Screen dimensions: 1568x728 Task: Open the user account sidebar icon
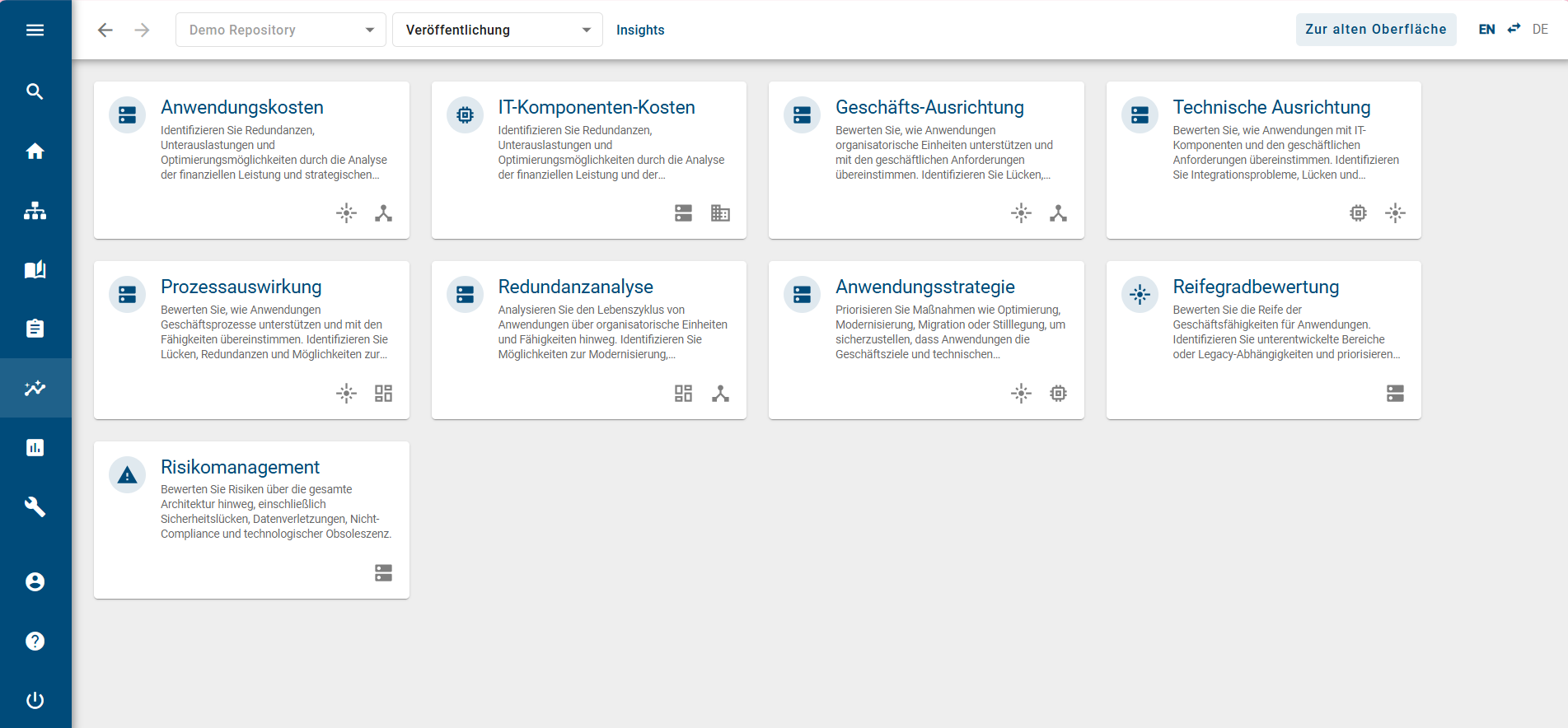pyautogui.click(x=35, y=582)
